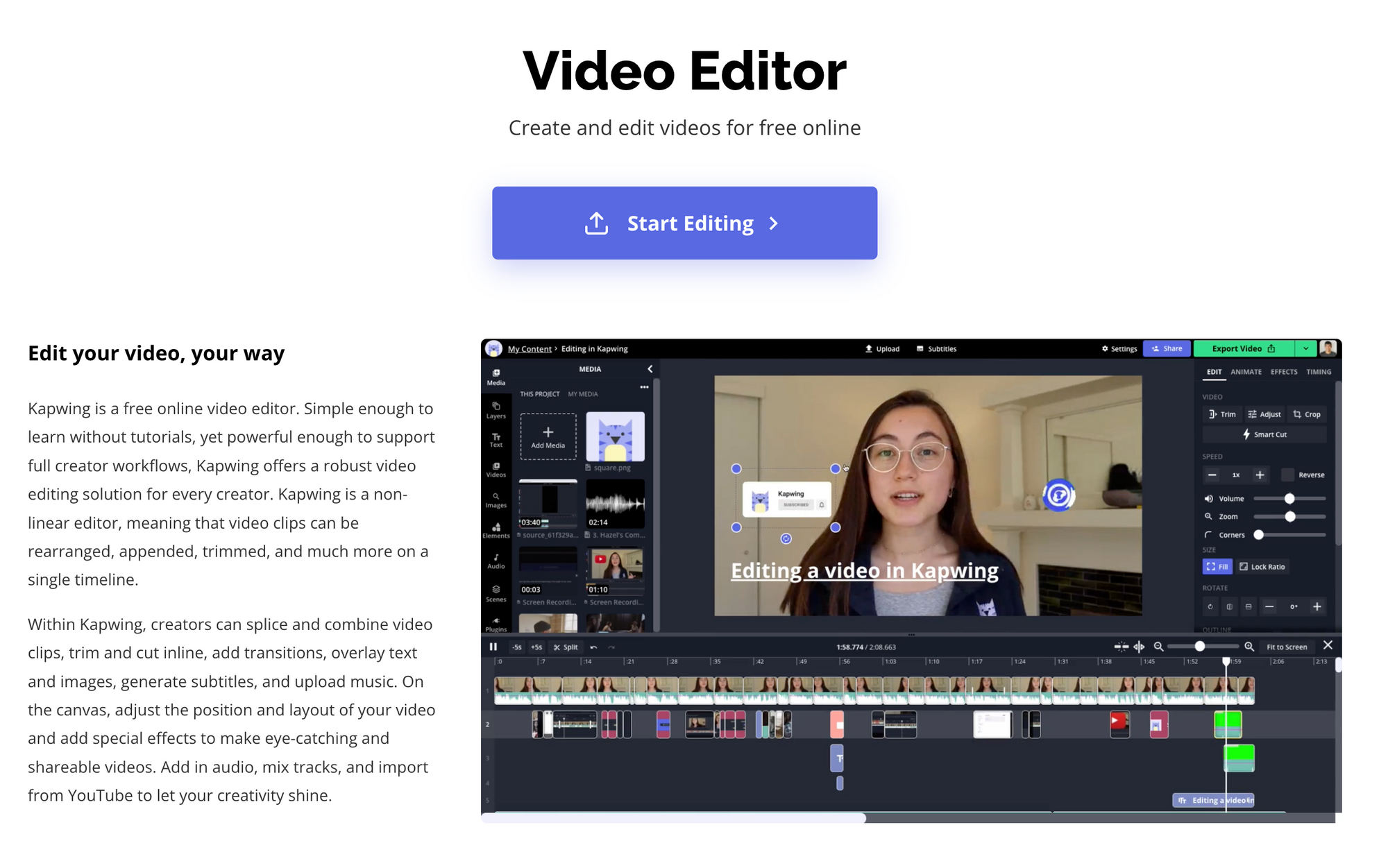The image size is (1388, 868).
Task: Open the media panel three-dot menu
Action: [644, 387]
